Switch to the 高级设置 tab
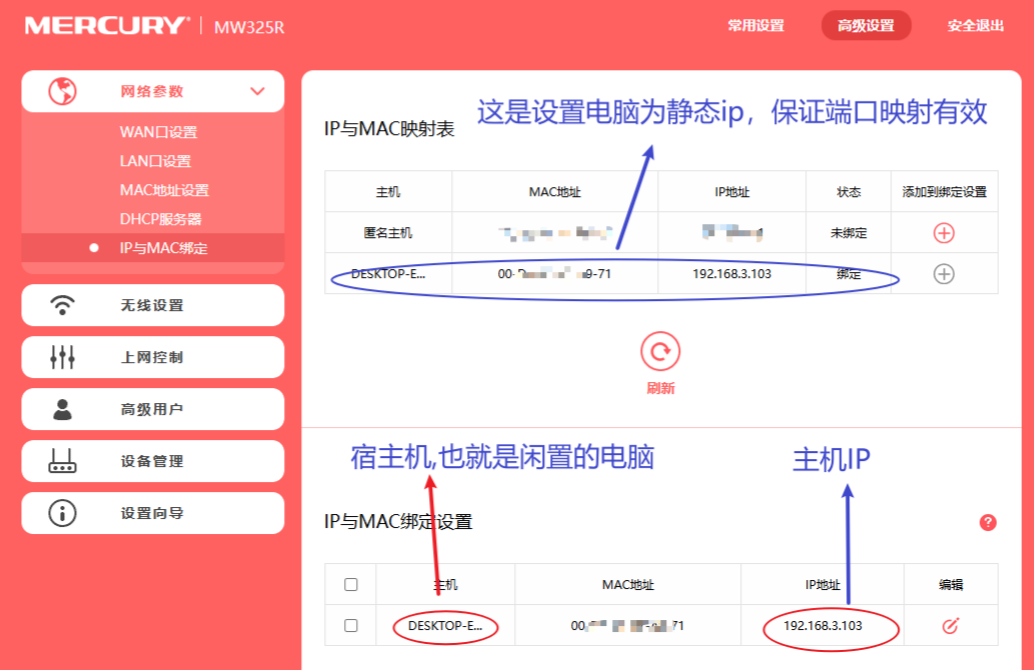Image resolution: width=1034 pixels, height=670 pixels. click(866, 26)
